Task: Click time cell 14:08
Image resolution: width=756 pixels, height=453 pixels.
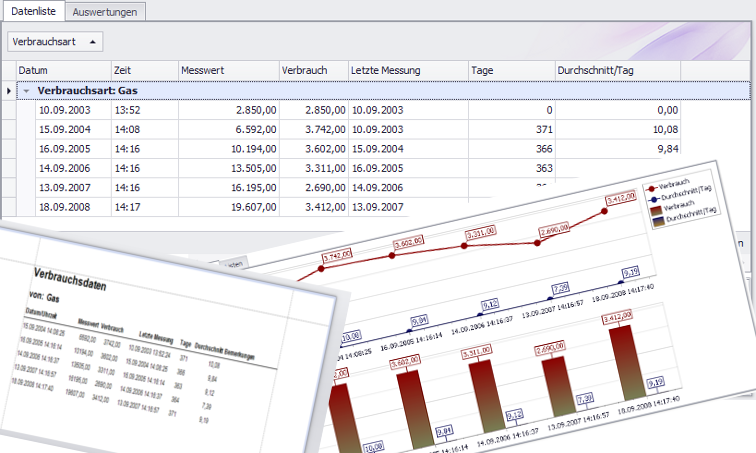Action: click(x=145, y=129)
